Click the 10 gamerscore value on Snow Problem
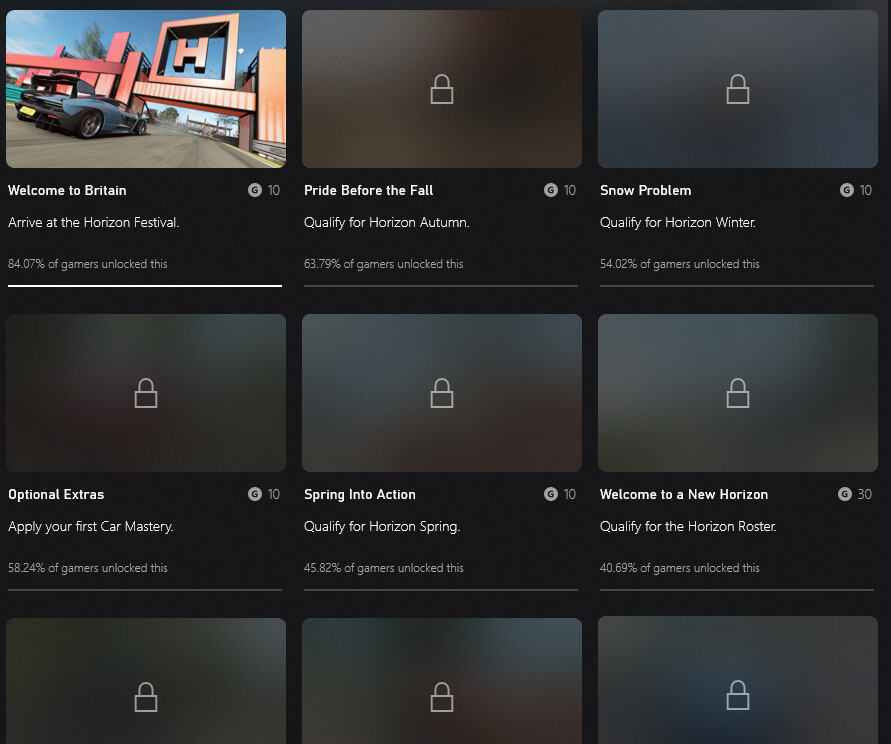 point(865,190)
